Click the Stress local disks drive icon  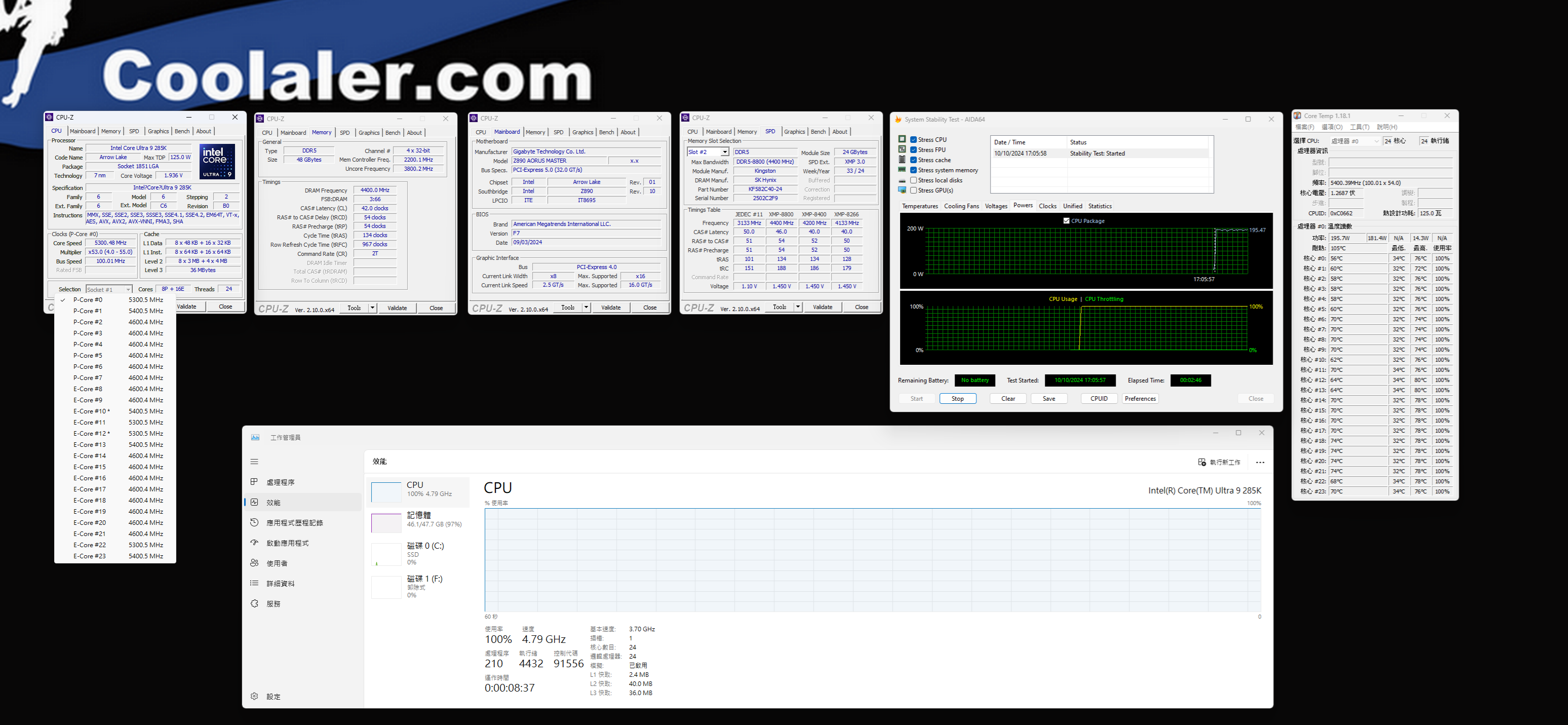[902, 180]
